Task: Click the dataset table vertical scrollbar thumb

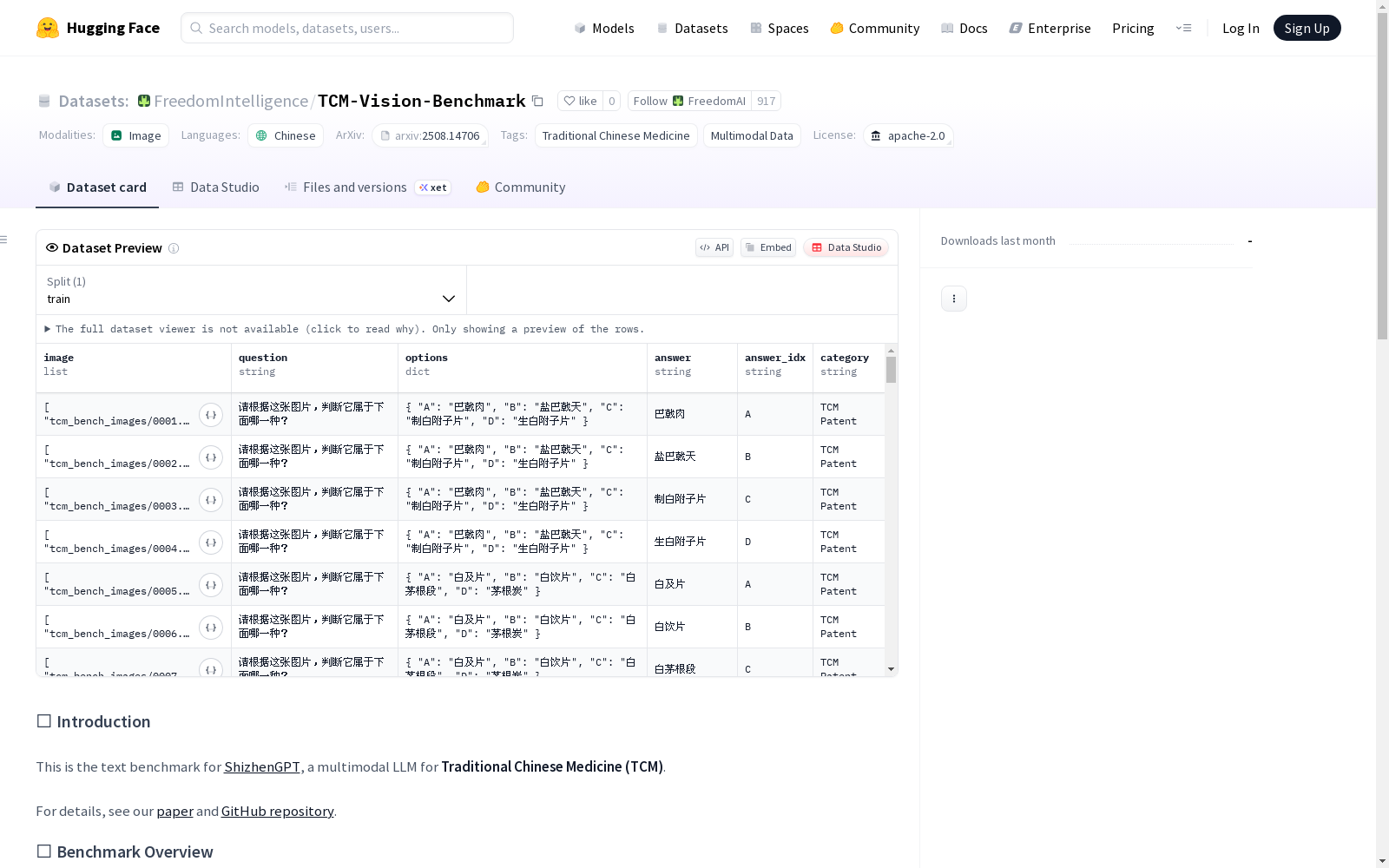Action: coord(891,370)
